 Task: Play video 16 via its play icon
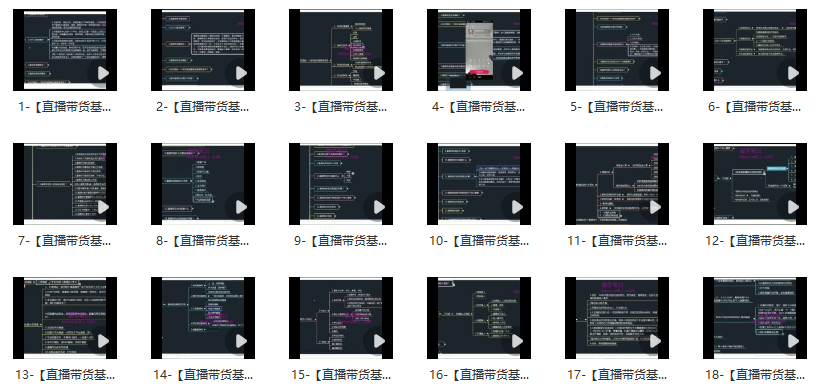coord(516,341)
